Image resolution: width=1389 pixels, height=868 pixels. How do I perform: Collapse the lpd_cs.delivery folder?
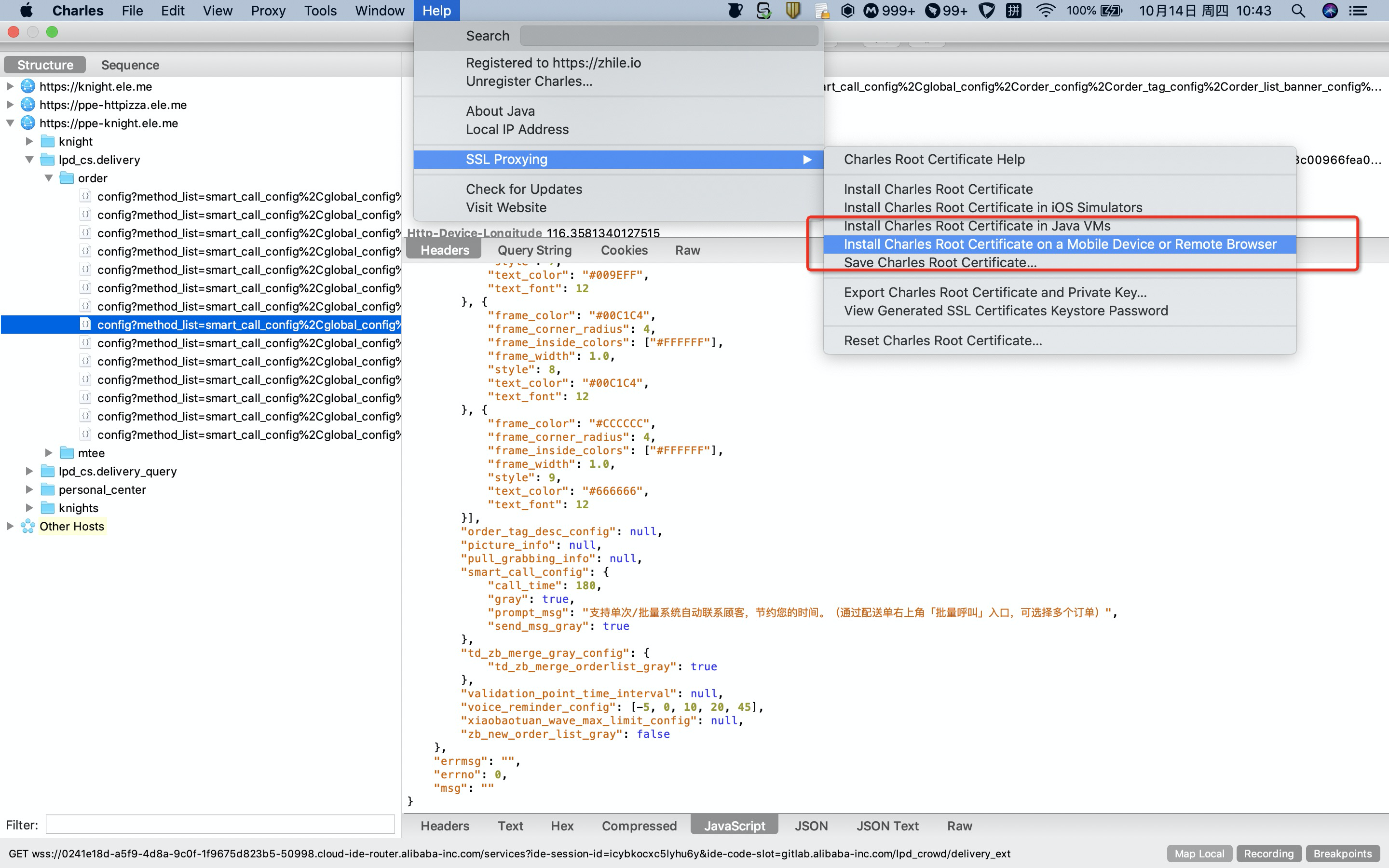click(29, 160)
